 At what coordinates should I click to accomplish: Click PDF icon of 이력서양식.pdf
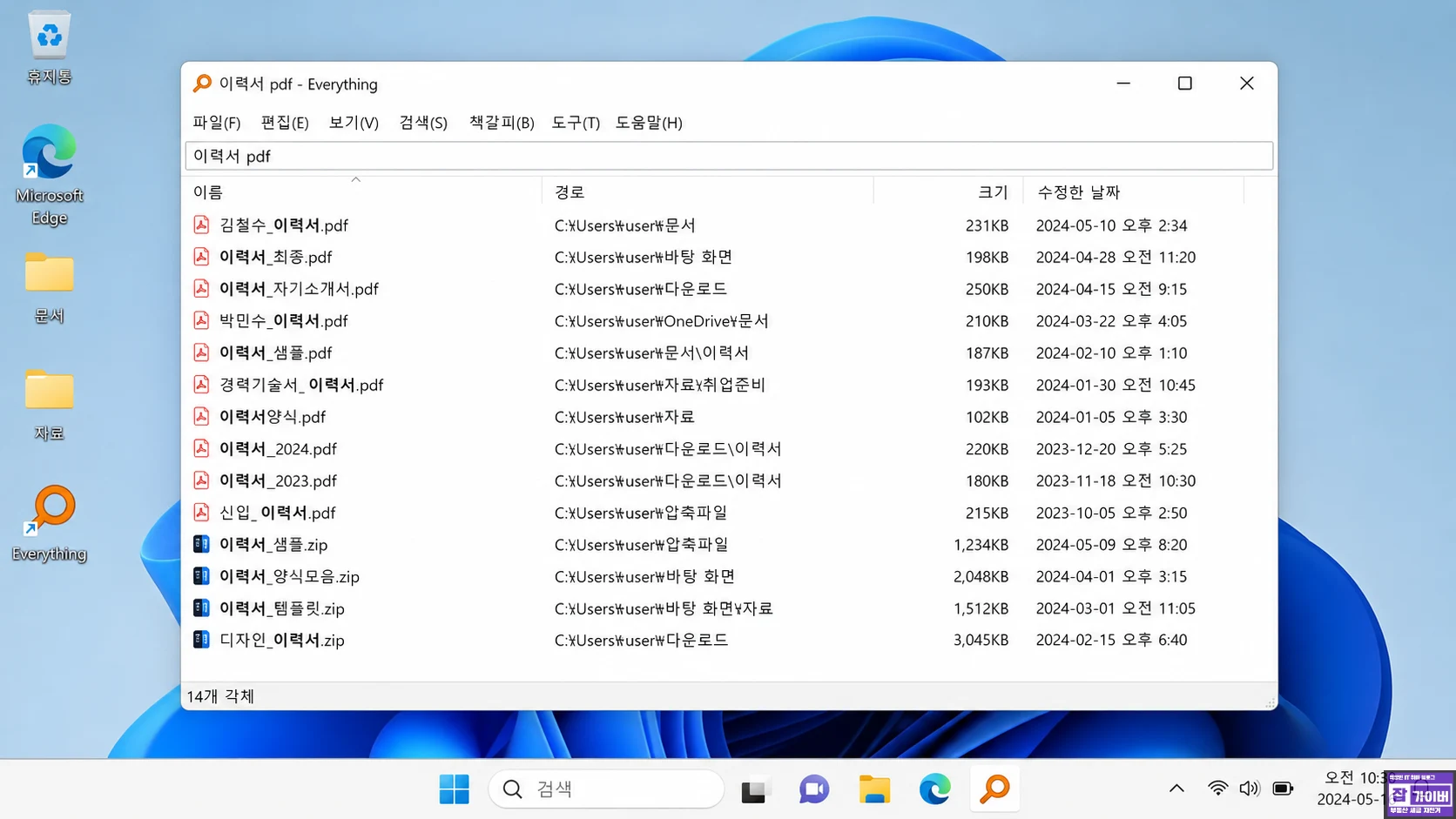point(201,417)
